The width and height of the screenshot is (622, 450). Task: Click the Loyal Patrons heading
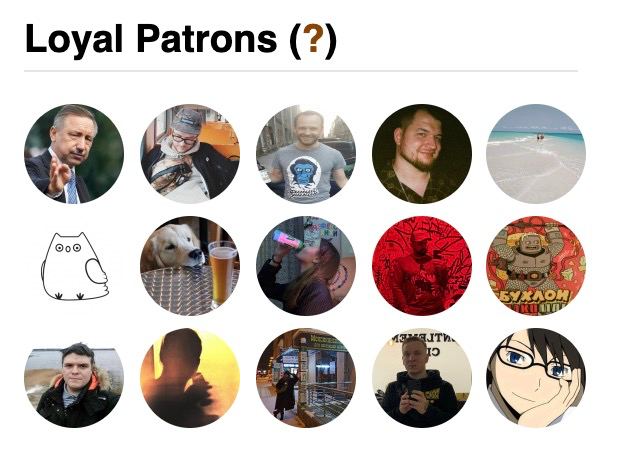tap(181, 40)
